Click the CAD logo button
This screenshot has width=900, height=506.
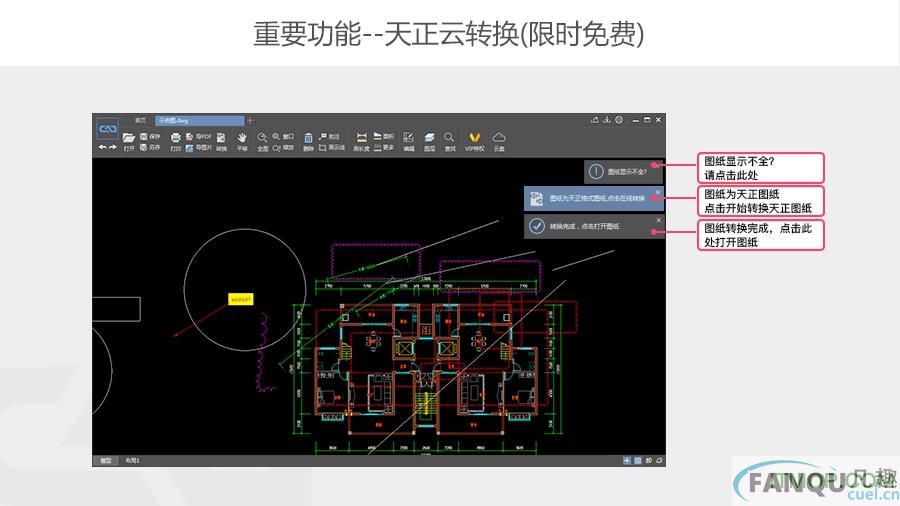(107, 129)
